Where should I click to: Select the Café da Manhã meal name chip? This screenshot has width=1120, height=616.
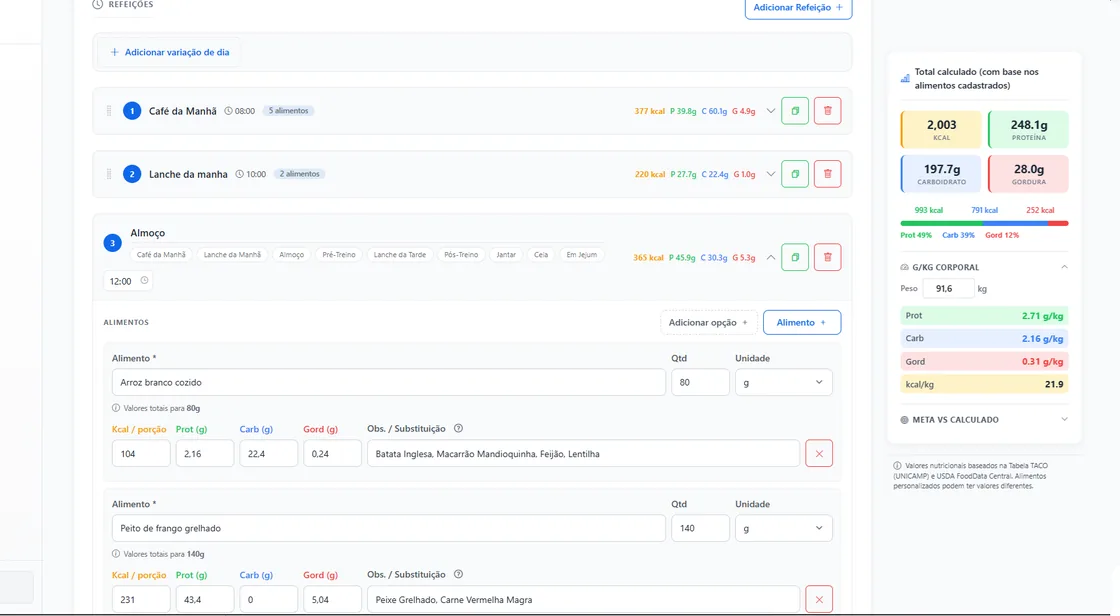(x=161, y=255)
